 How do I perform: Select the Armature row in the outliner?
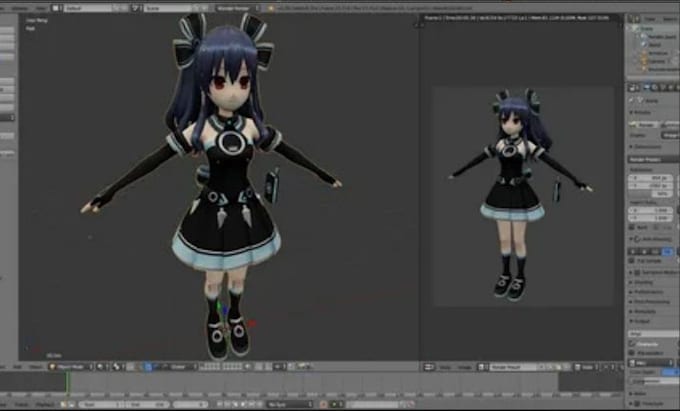pyautogui.click(x=657, y=53)
